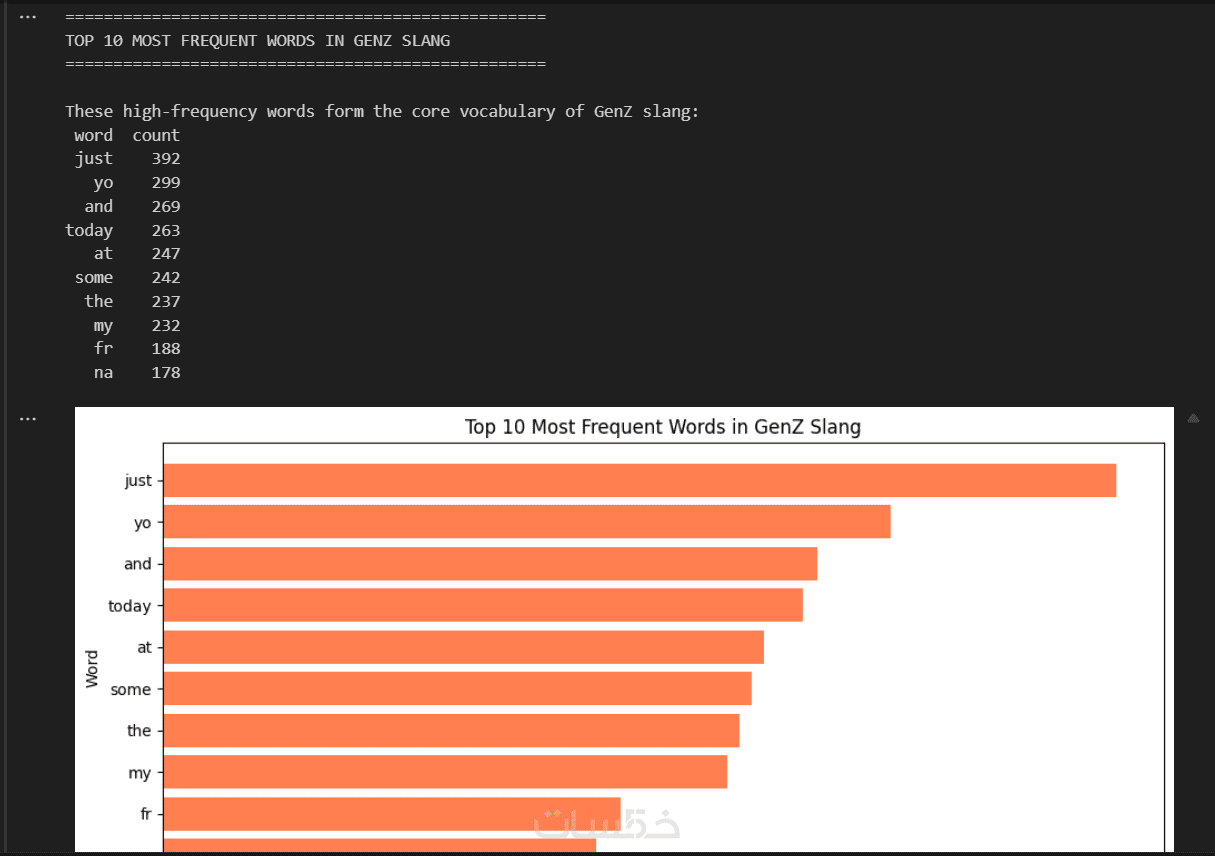
Task: Click the 'na' row in the text table
Action: tap(104, 372)
